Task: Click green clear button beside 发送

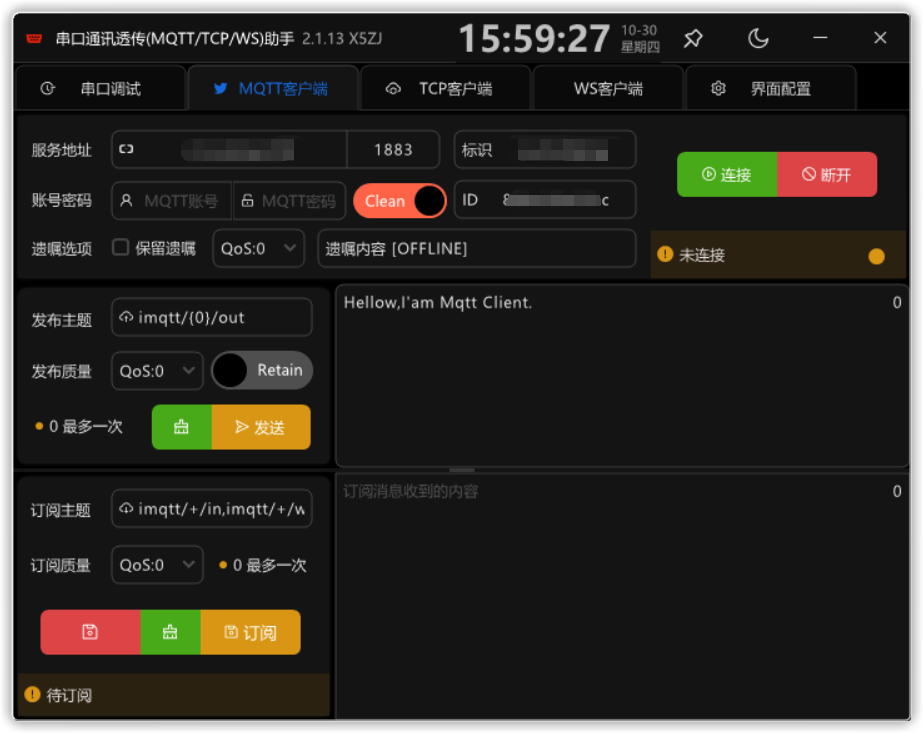Action: point(181,427)
